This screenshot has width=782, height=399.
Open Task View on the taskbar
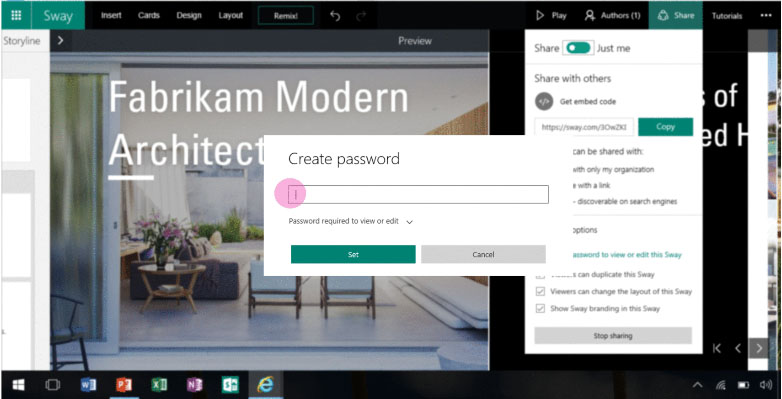[52, 385]
